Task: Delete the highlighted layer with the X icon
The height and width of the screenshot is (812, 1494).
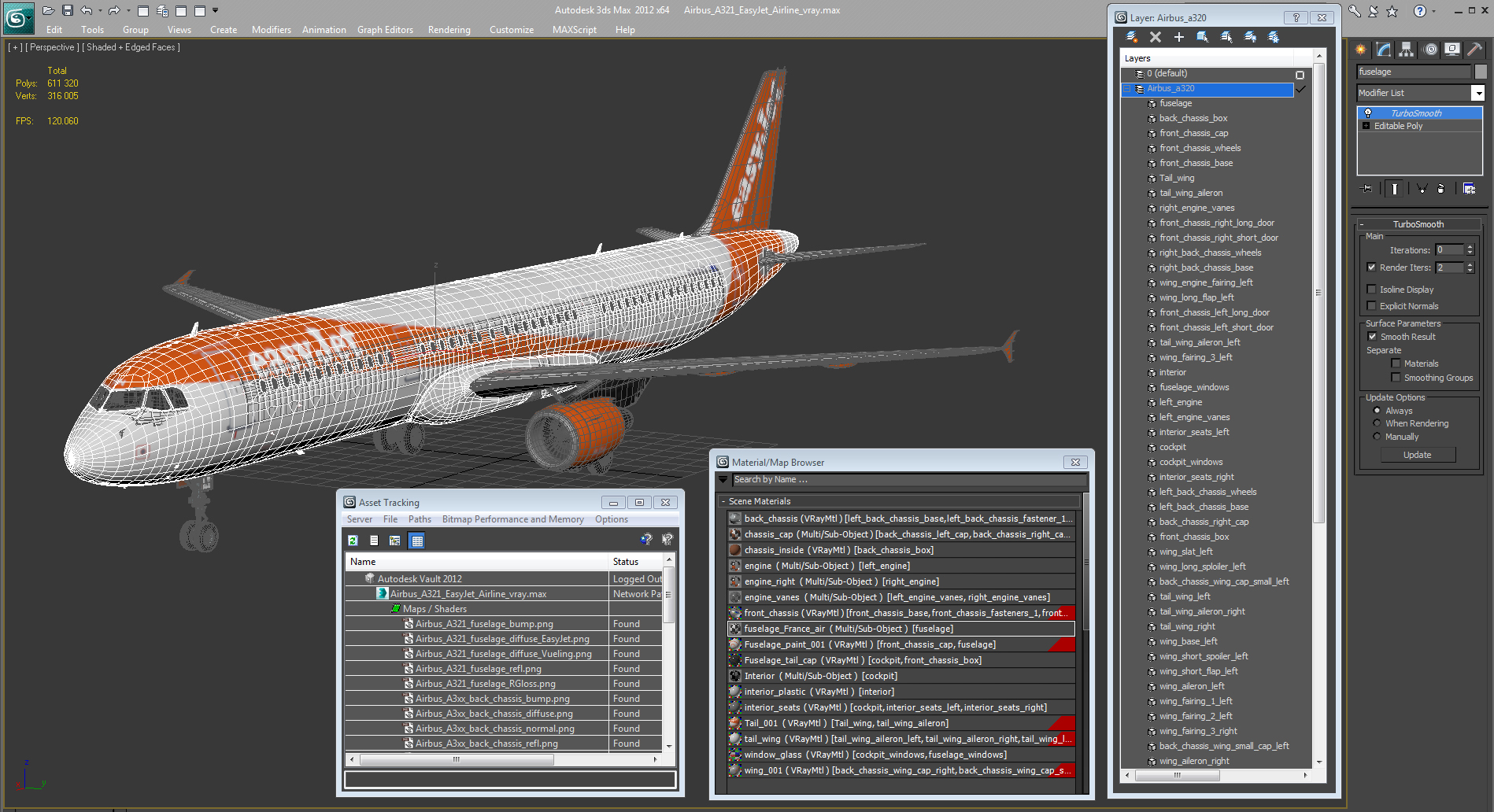Action: coord(1156,37)
